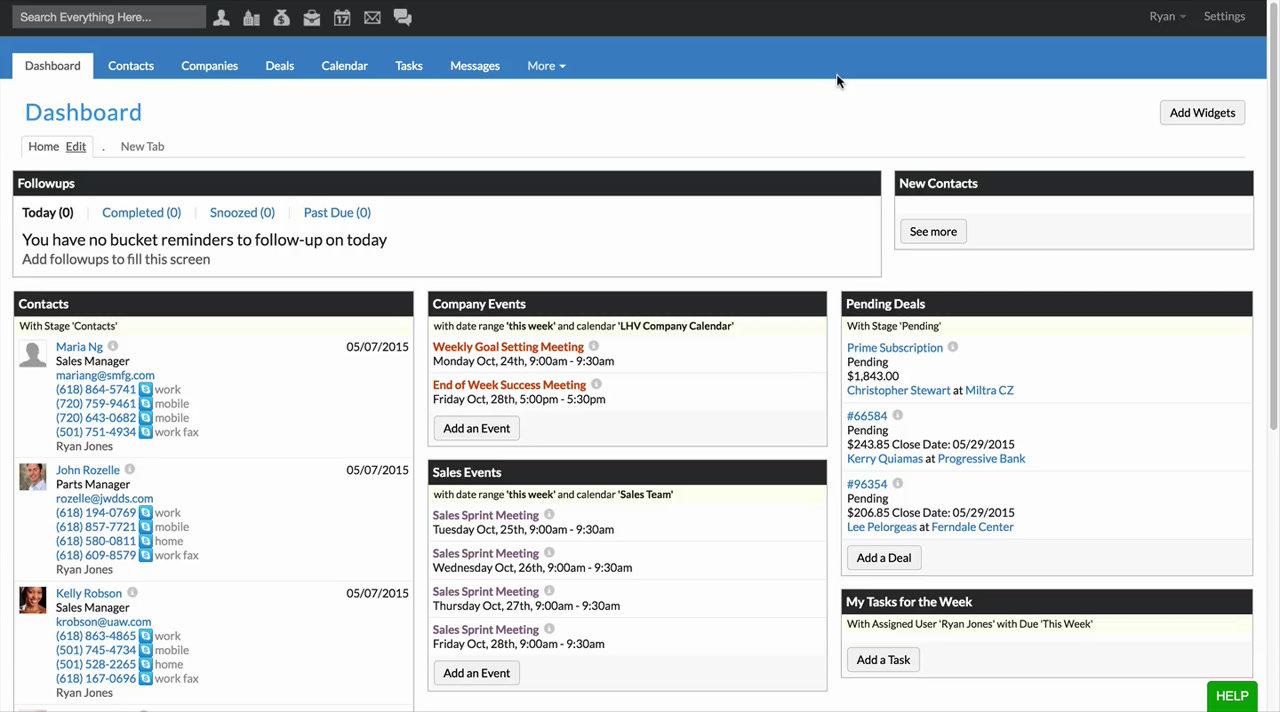Click Add an Event under Sales Events
The image size is (1280, 712).
pos(476,673)
